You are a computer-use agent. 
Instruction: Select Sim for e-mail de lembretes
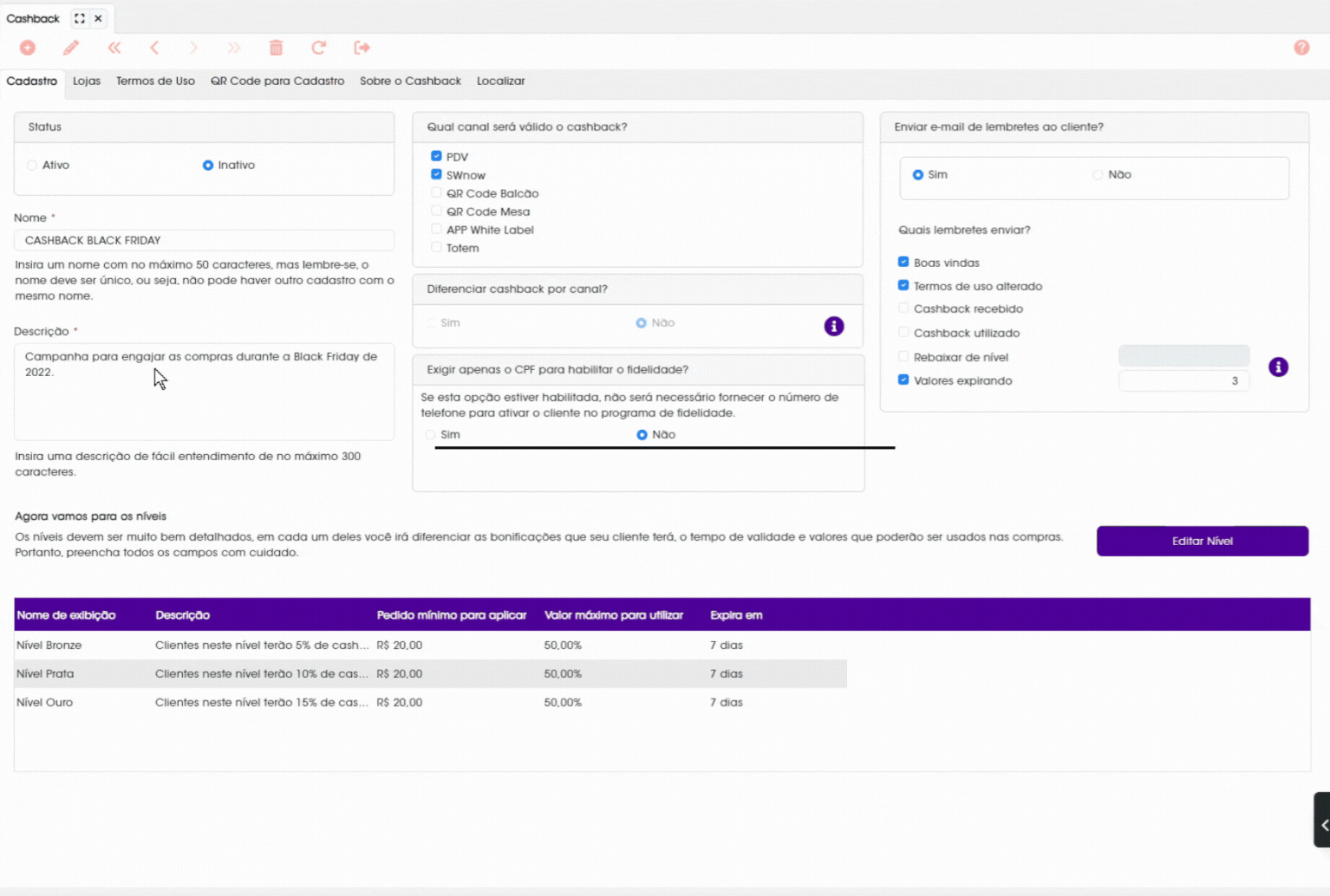click(x=918, y=174)
